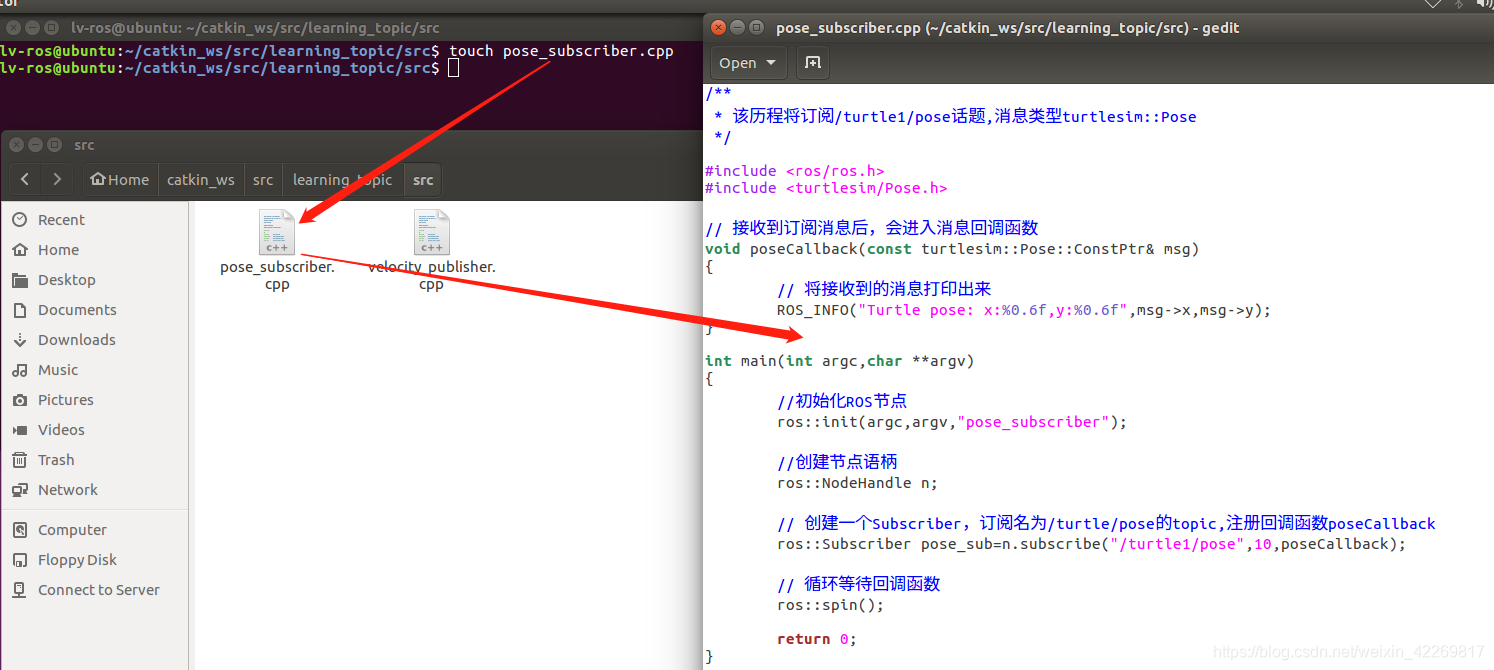1494x670 pixels.
Task: Open Desktop folder in sidebar
Action: click(x=66, y=280)
